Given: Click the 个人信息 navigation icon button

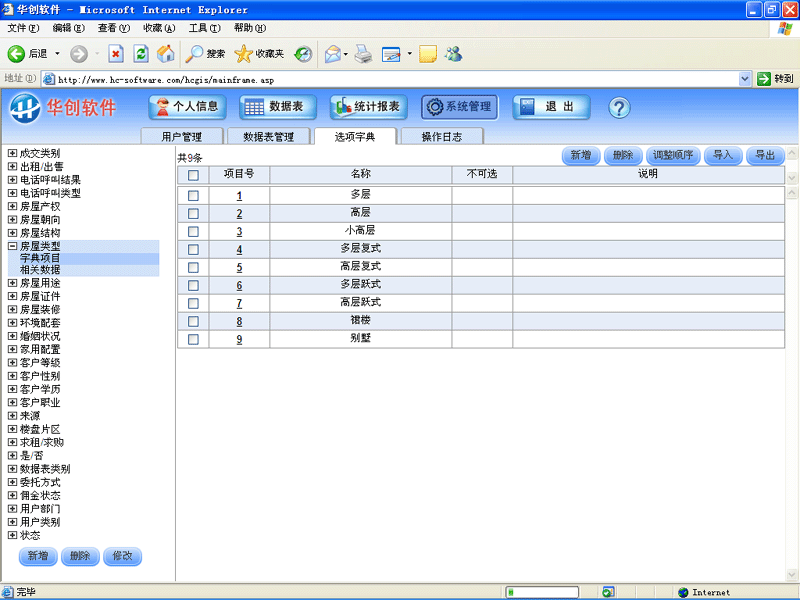Looking at the screenshot, I should (187, 107).
